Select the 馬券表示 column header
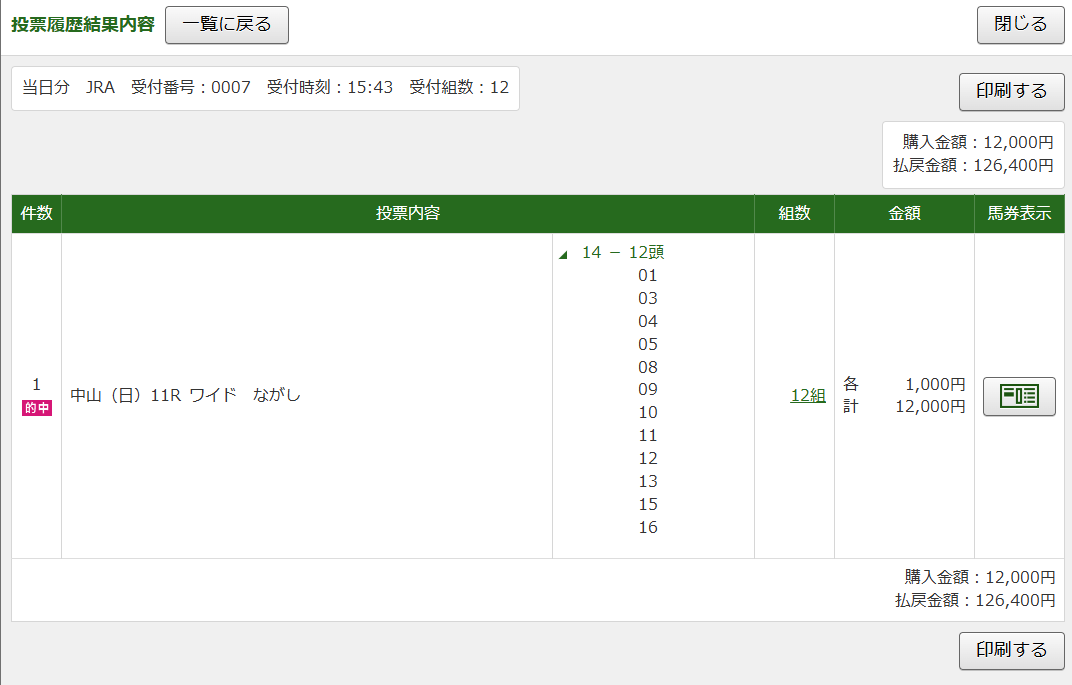The height and width of the screenshot is (685, 1072). (1019, 213)
